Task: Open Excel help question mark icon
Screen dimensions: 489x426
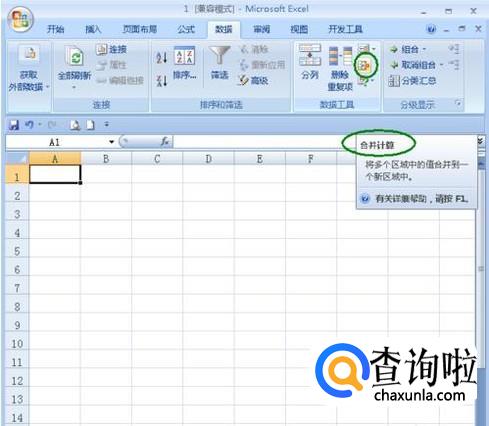Action: tap(431, 29)
